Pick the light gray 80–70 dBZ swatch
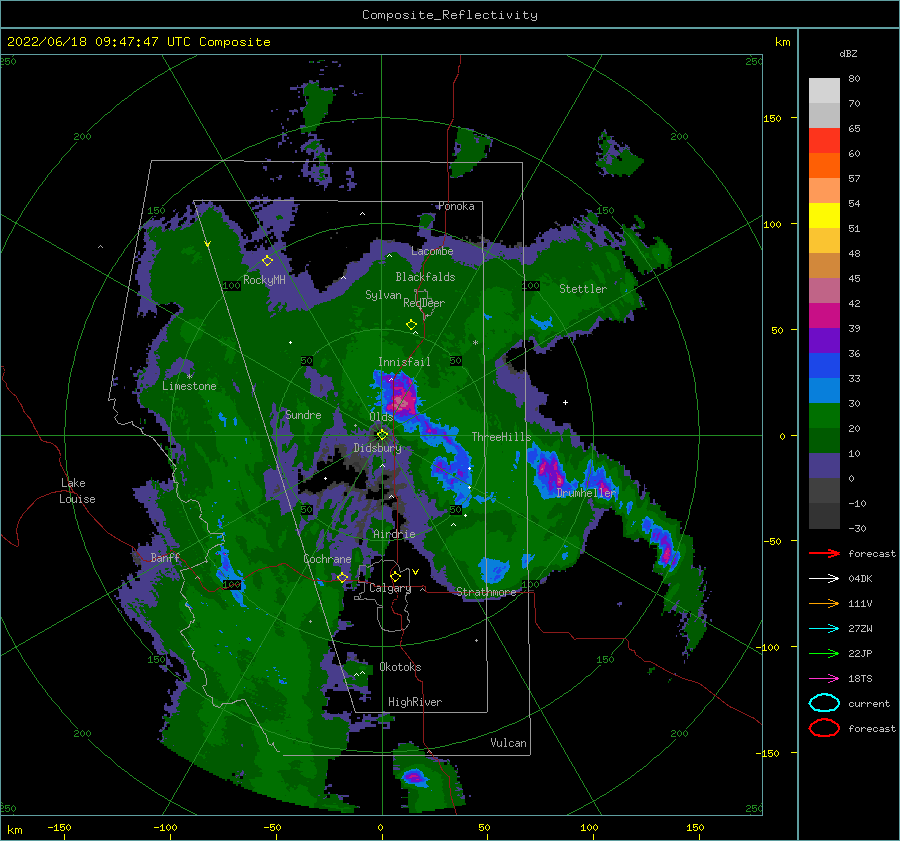The height and width of the screenshot is (841, 900). tap(824, 91)
